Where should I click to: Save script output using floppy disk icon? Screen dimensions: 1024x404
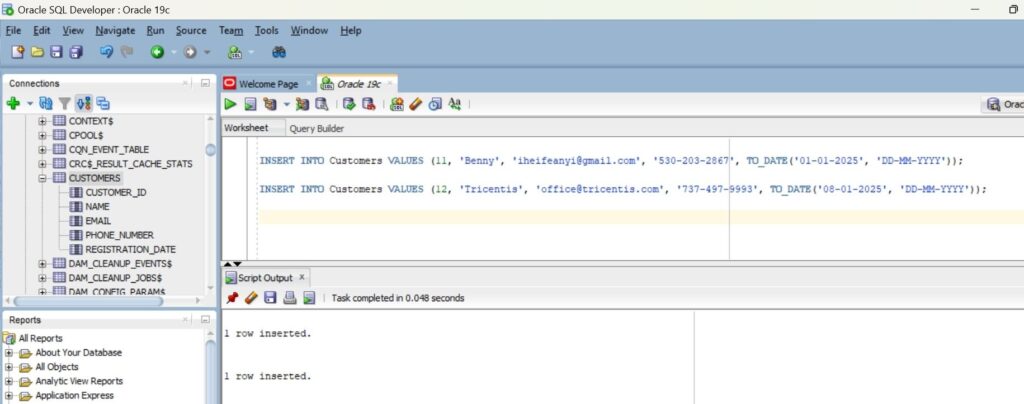270,297
